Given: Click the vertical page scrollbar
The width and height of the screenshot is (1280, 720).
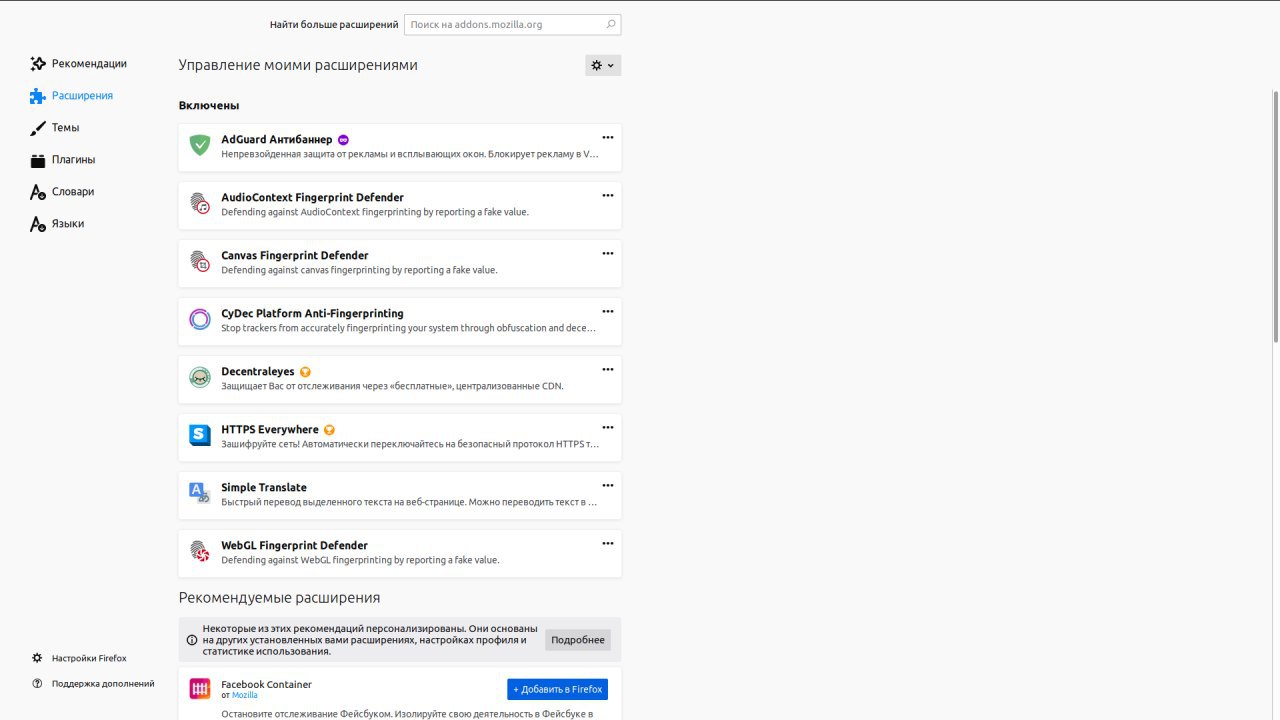Looking at the screenshot, I should pos(1275,216).
